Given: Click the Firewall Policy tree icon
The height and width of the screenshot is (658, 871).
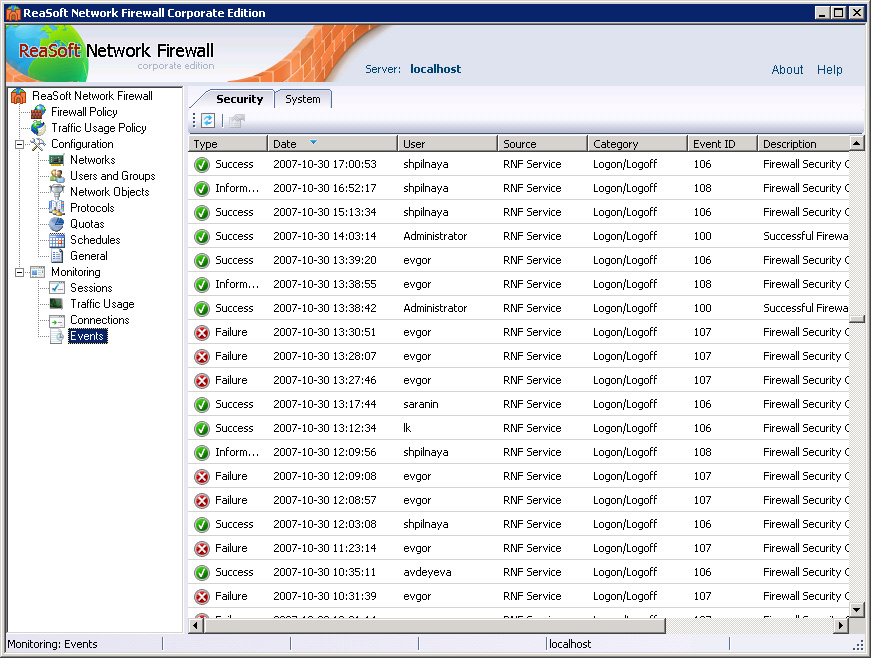Looking at the screenshot, I should coord(38,112).
